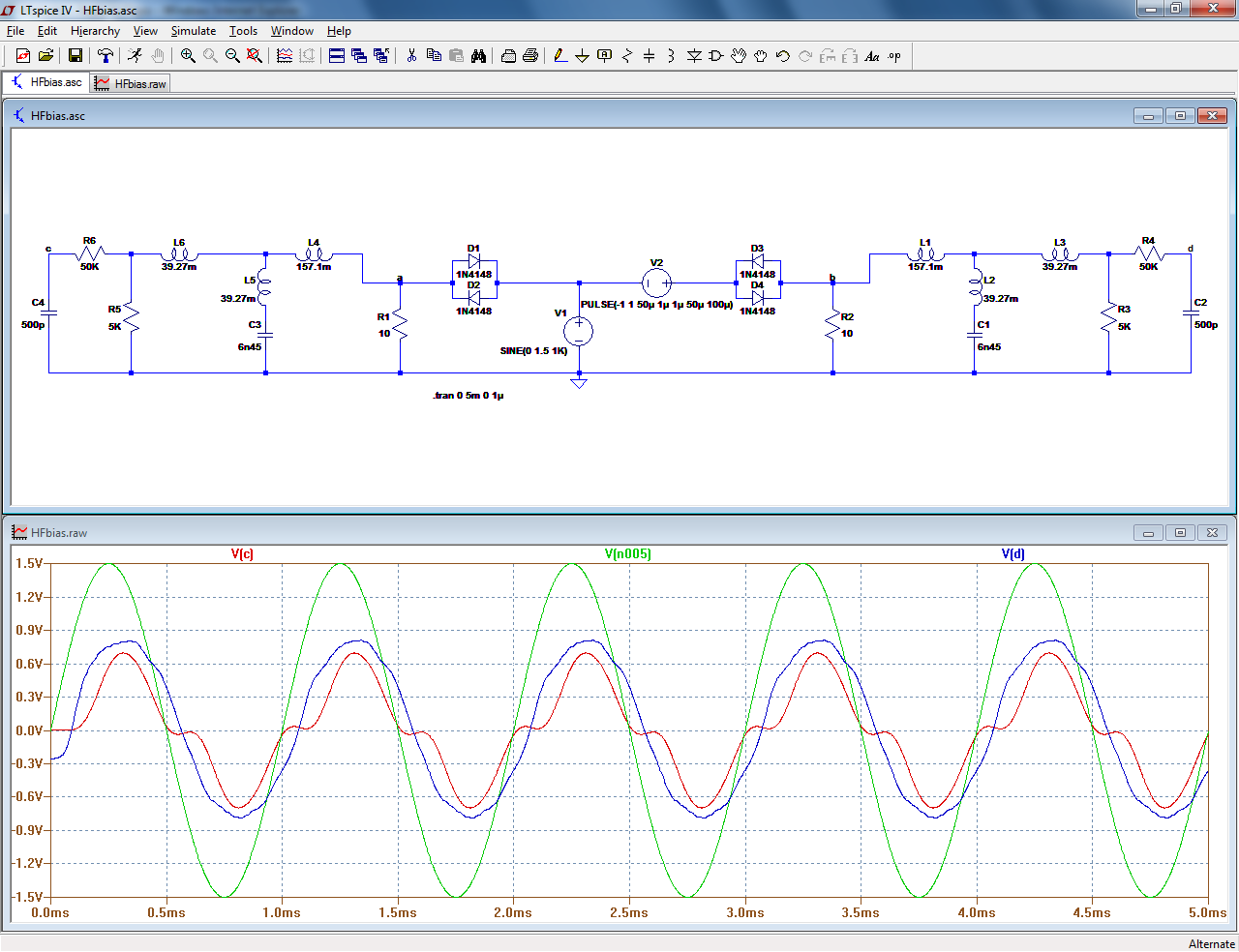
Task: Create a new schematic from toolbar
Action: click(x=23, y=56)
